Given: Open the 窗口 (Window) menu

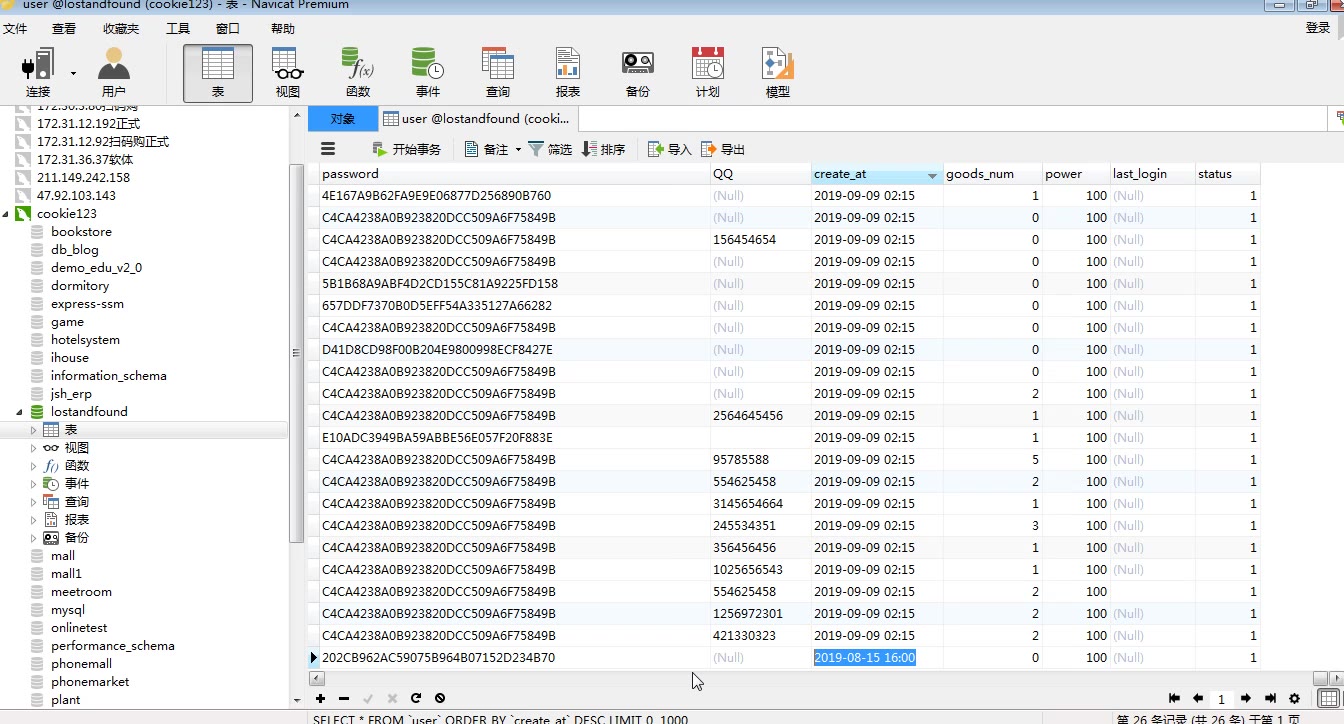Looking at the screenshot, I should click(x=228, y=29).
